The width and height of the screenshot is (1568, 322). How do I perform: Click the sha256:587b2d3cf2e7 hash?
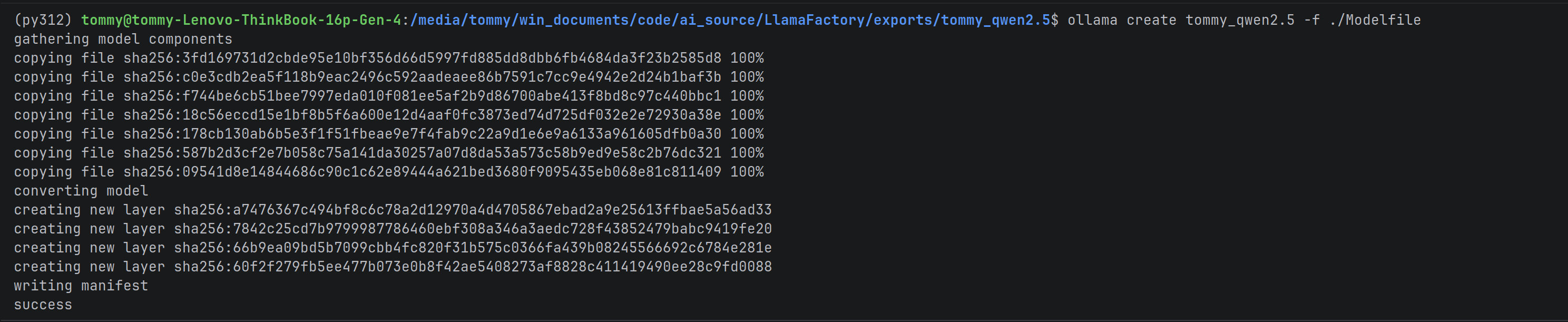422,152
